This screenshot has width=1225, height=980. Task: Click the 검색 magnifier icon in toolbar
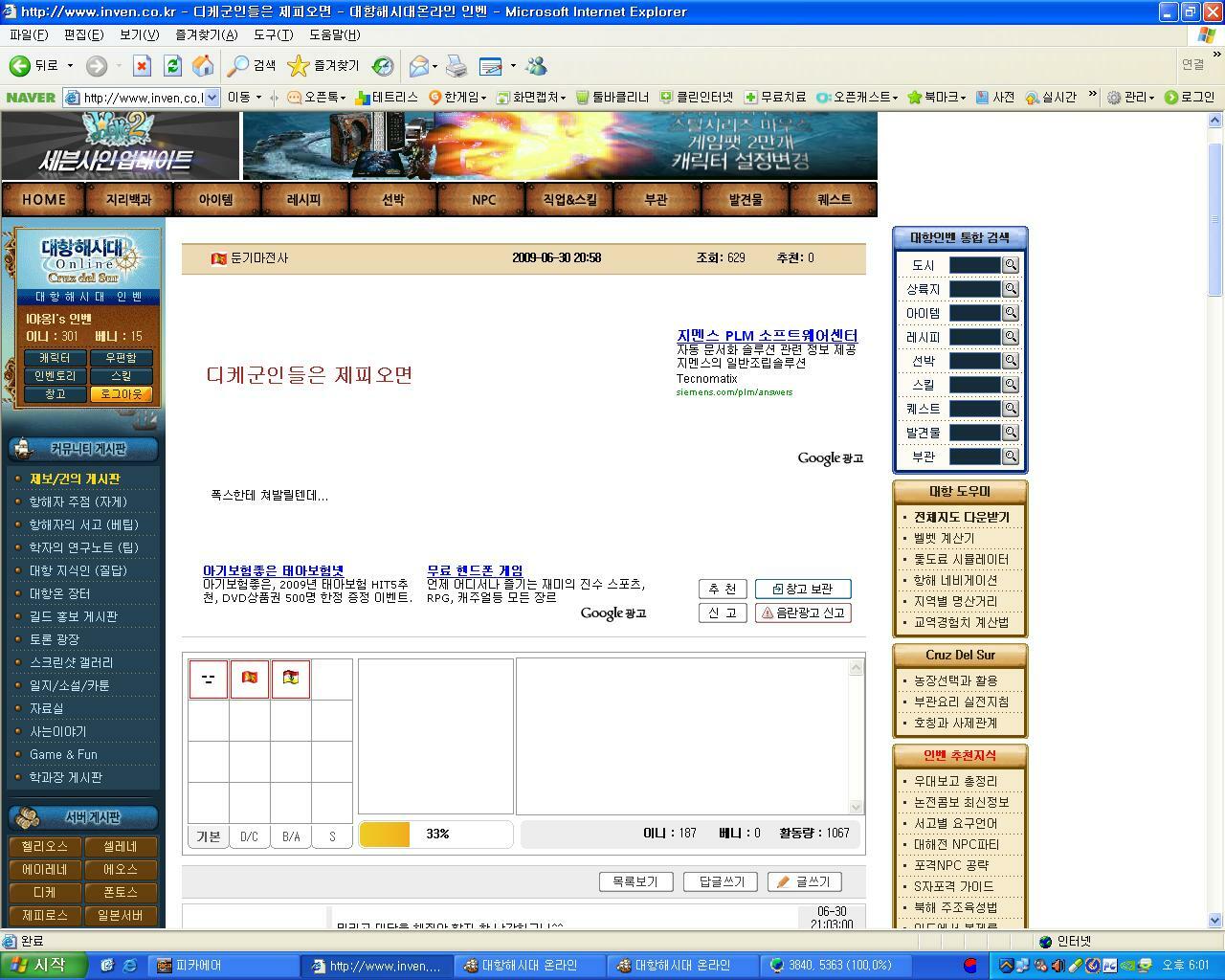point(238,66)
